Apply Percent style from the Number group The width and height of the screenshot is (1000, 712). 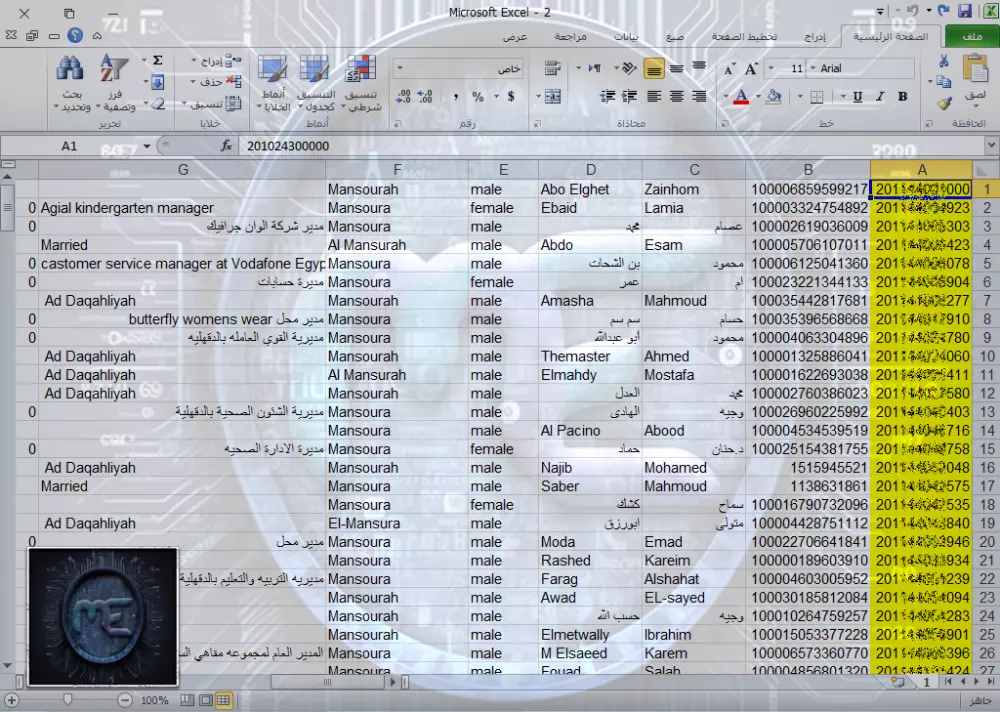(477, 96)
